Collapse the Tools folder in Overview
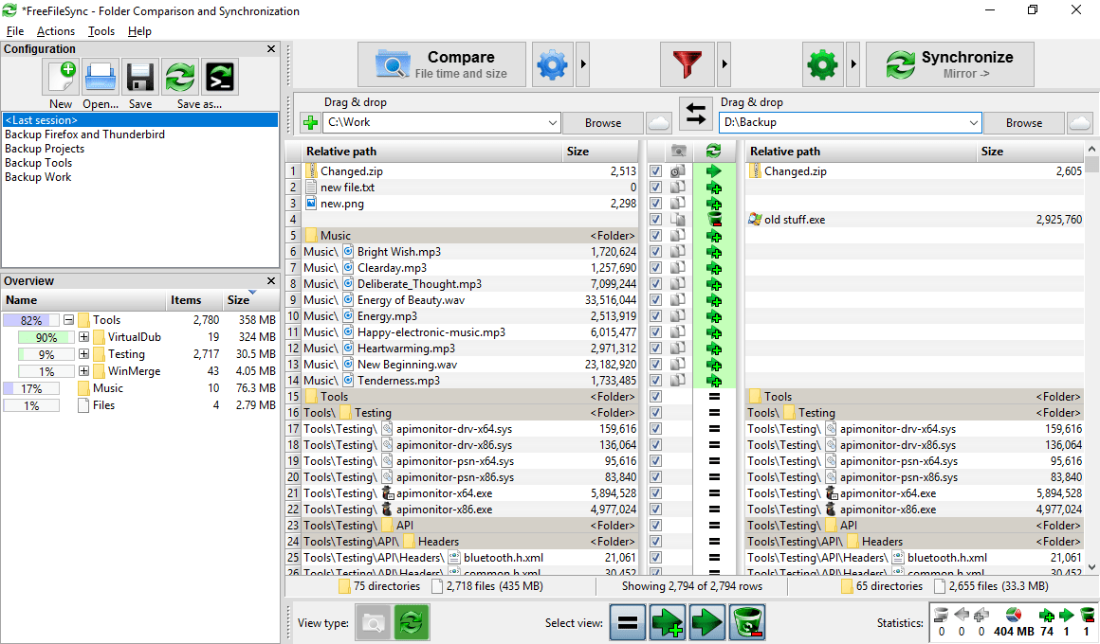The width and height of the screenshot is (1100, 644). (69, 320)
